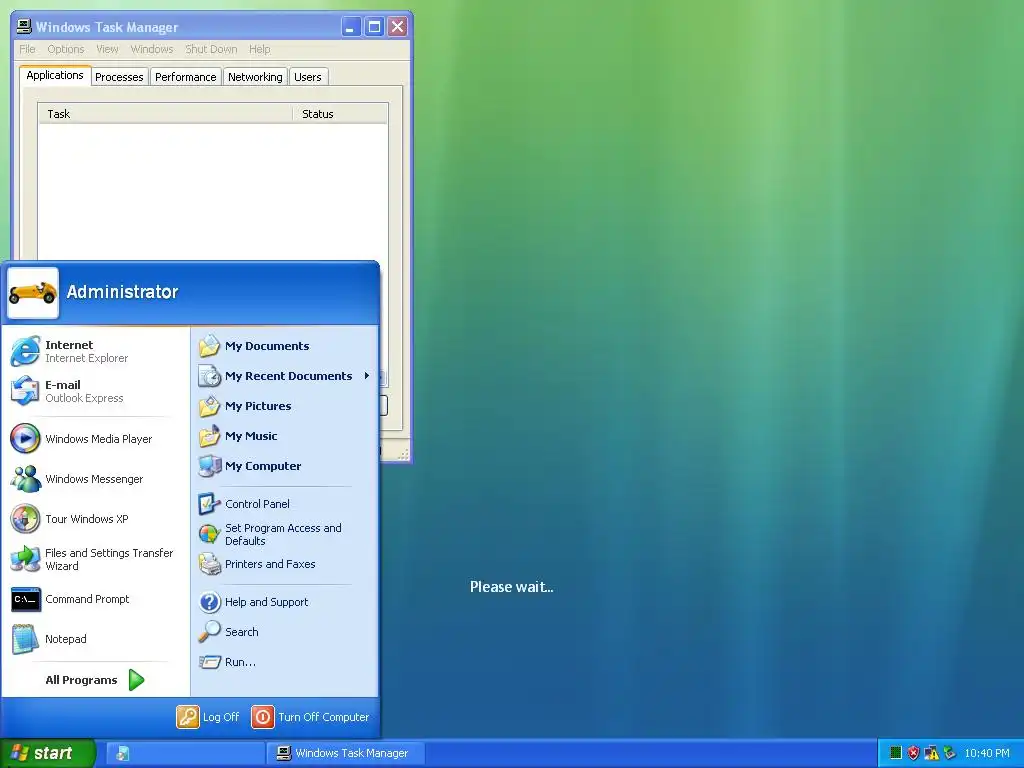This screenshot has height=768, width=1024.
Task: Switch to the Applications tab
Action: click(x=55, y=75)
